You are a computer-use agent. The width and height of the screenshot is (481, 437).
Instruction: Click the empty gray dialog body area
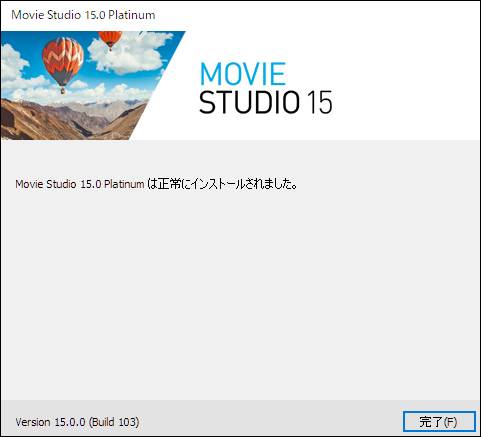(240, 293)
